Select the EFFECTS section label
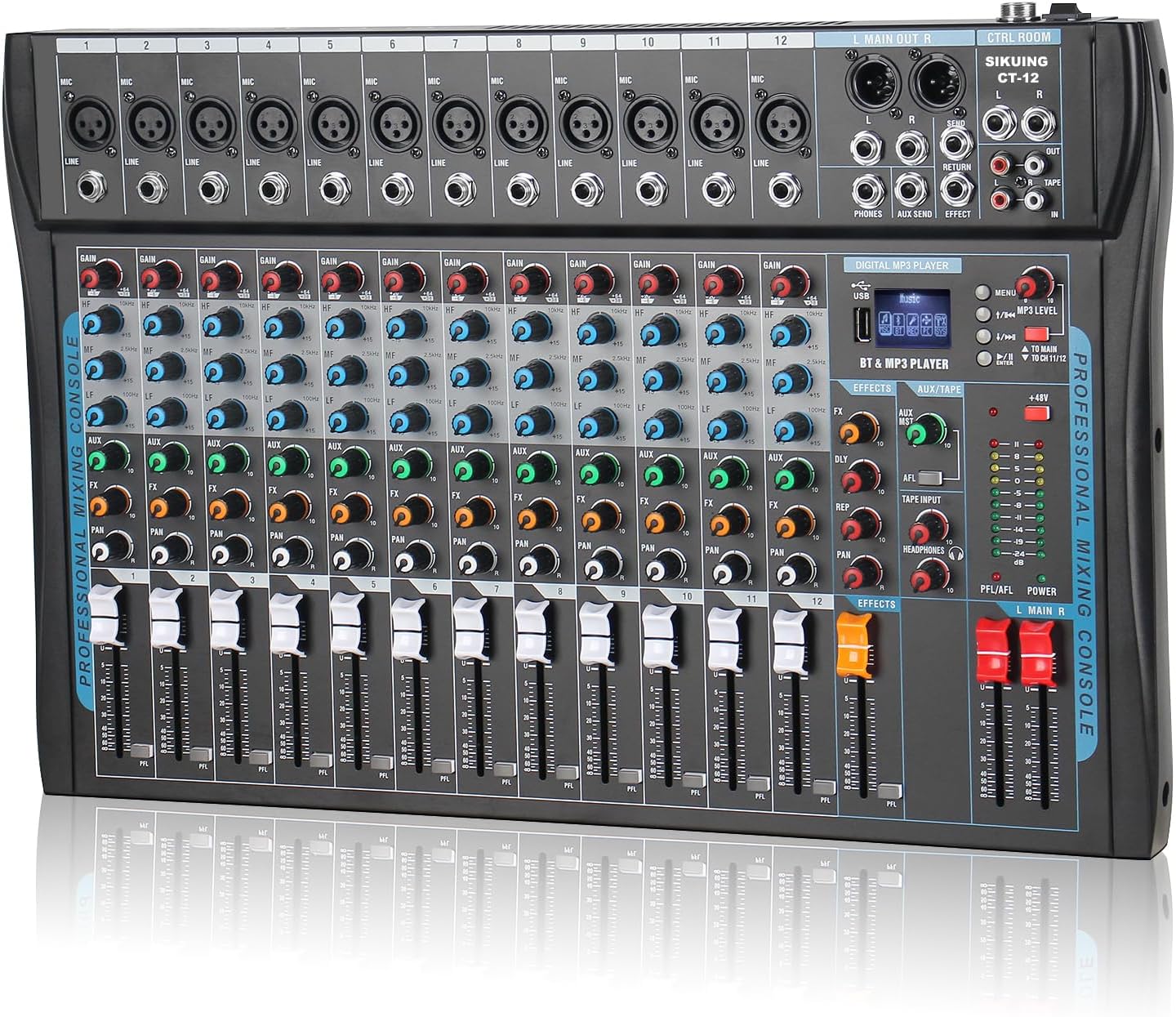 [872, 388]
